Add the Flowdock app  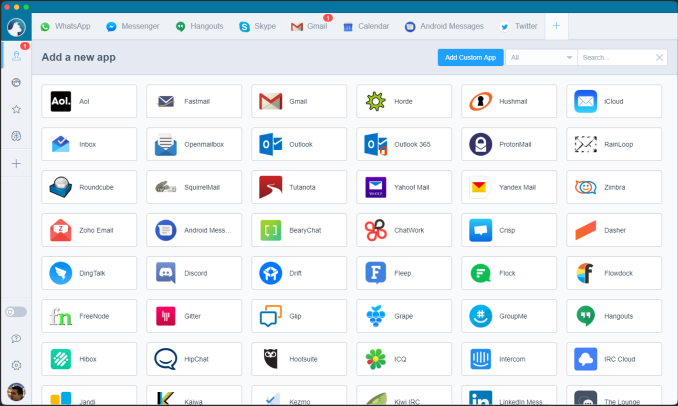(614, 273)
